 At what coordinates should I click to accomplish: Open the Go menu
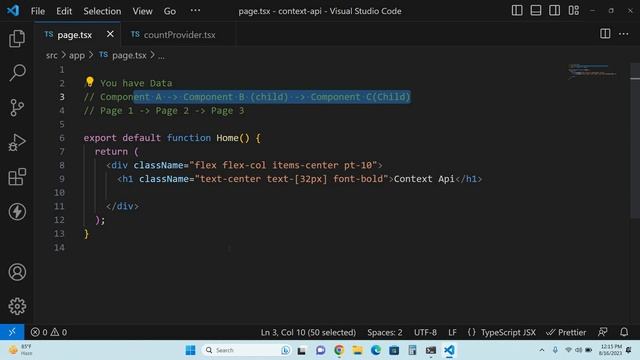(x=170, y=11)
